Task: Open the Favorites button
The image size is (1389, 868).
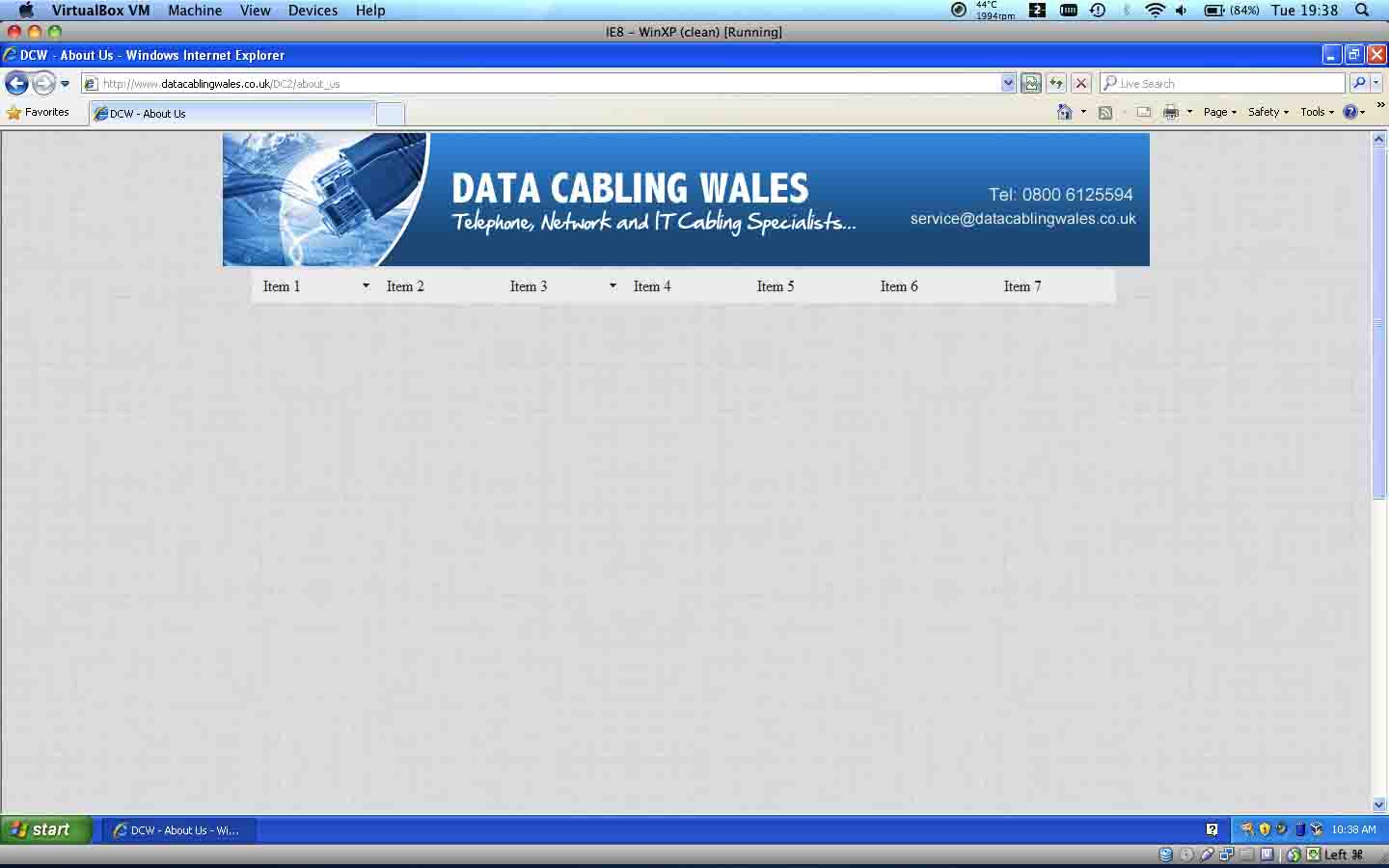Action: (x=39, y=112)
